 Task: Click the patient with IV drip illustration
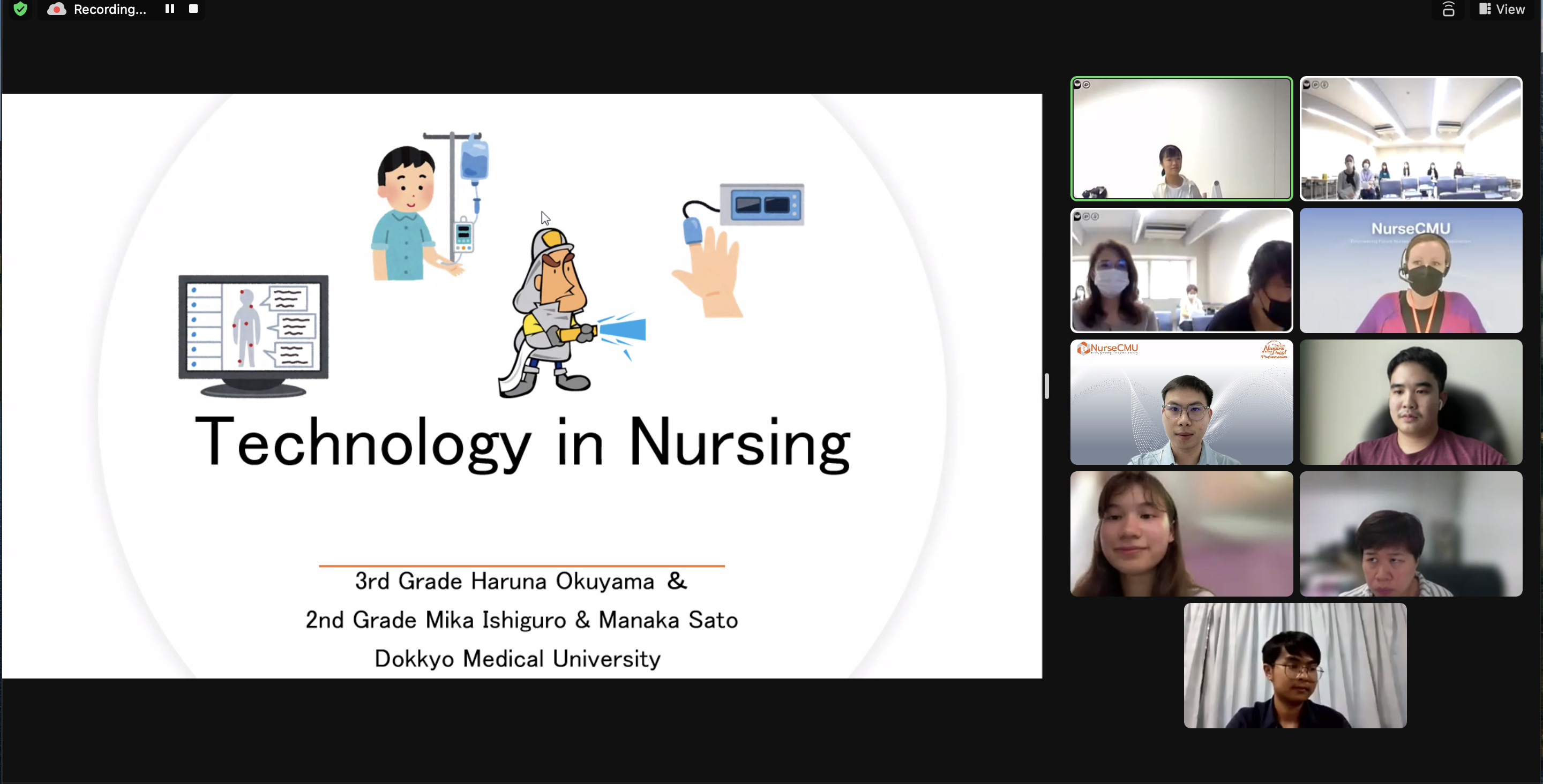pyautogui.click(x=430, y=206)
